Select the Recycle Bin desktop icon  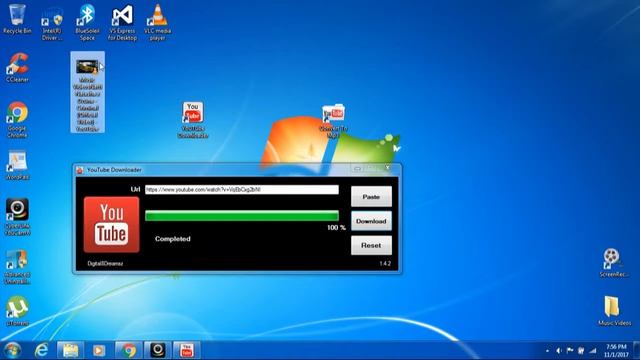pyautogui.click(x=17, y=19)
